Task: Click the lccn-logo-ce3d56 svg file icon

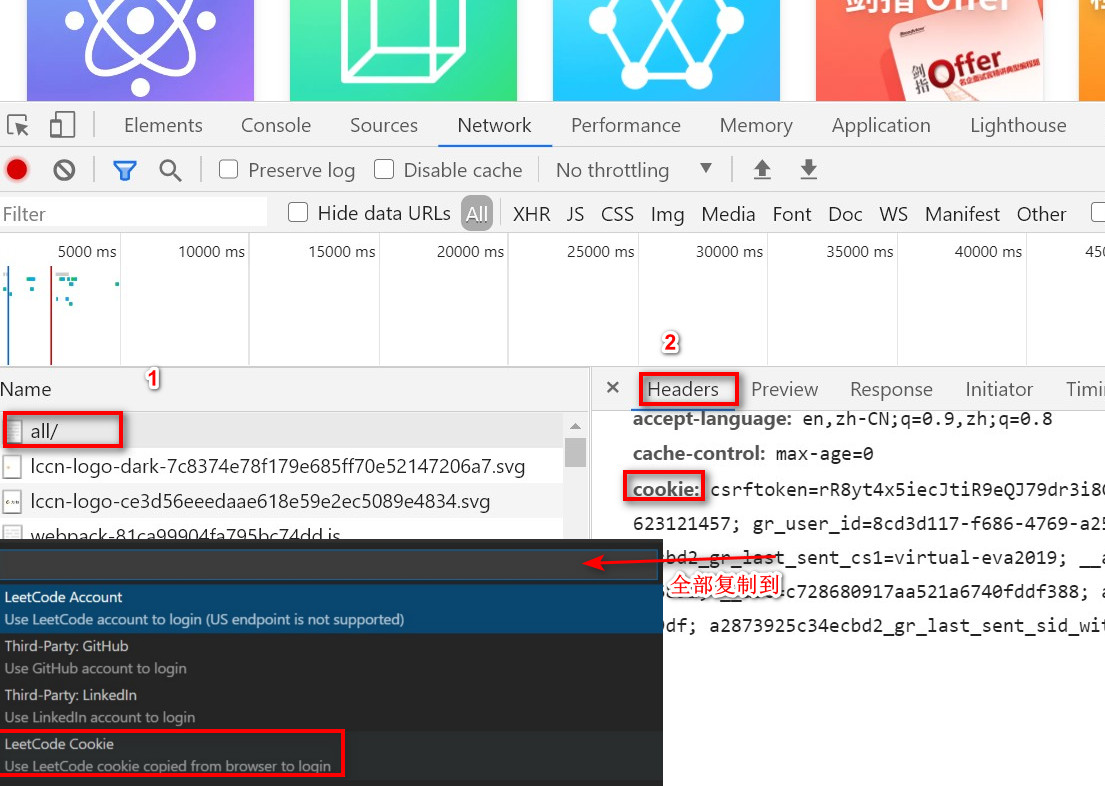Action: point(12,502)
